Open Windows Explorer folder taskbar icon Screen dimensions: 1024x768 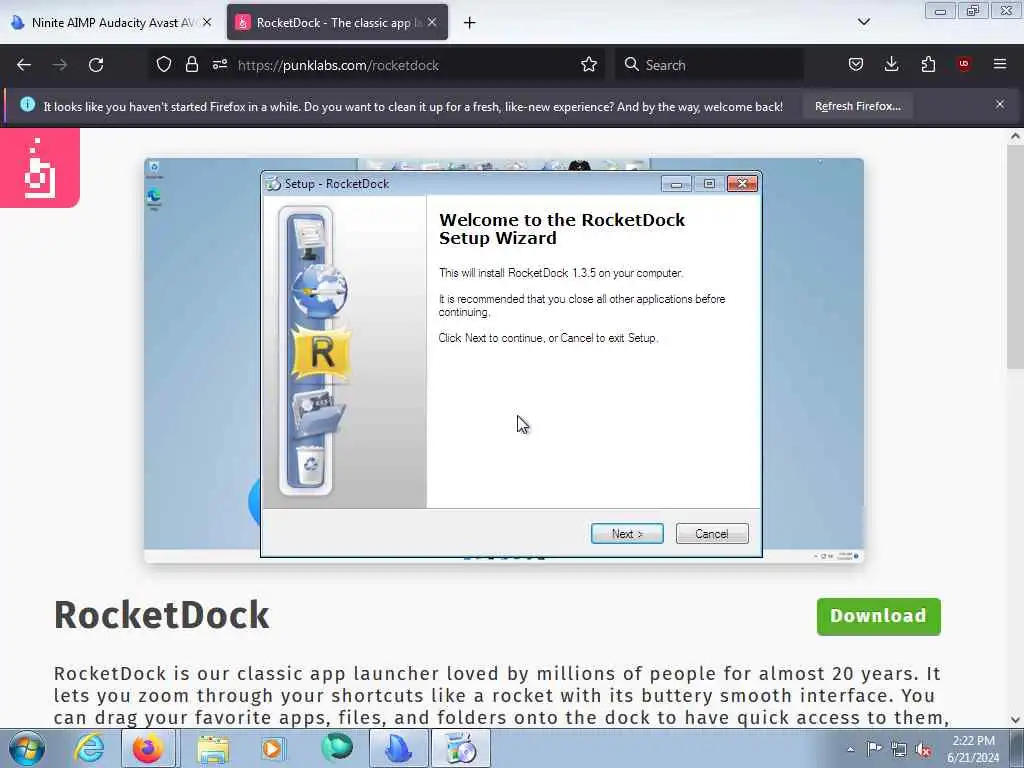coord(213,748)
